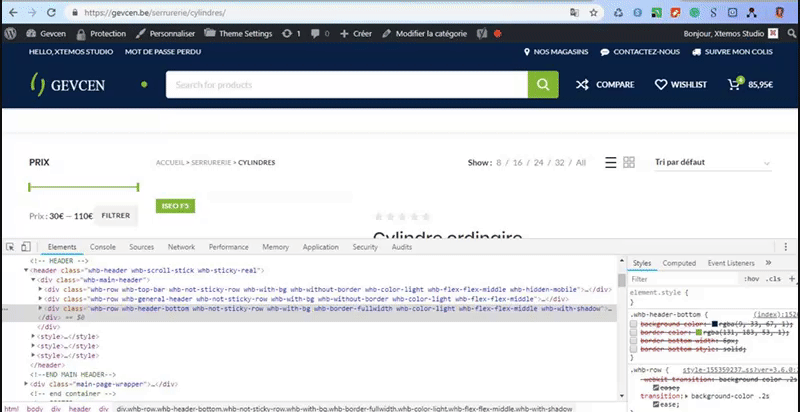Click the updates counter in the admin bar
This screenshot has width=800, height=412.
pyautogui.click(x=291, y=34)
